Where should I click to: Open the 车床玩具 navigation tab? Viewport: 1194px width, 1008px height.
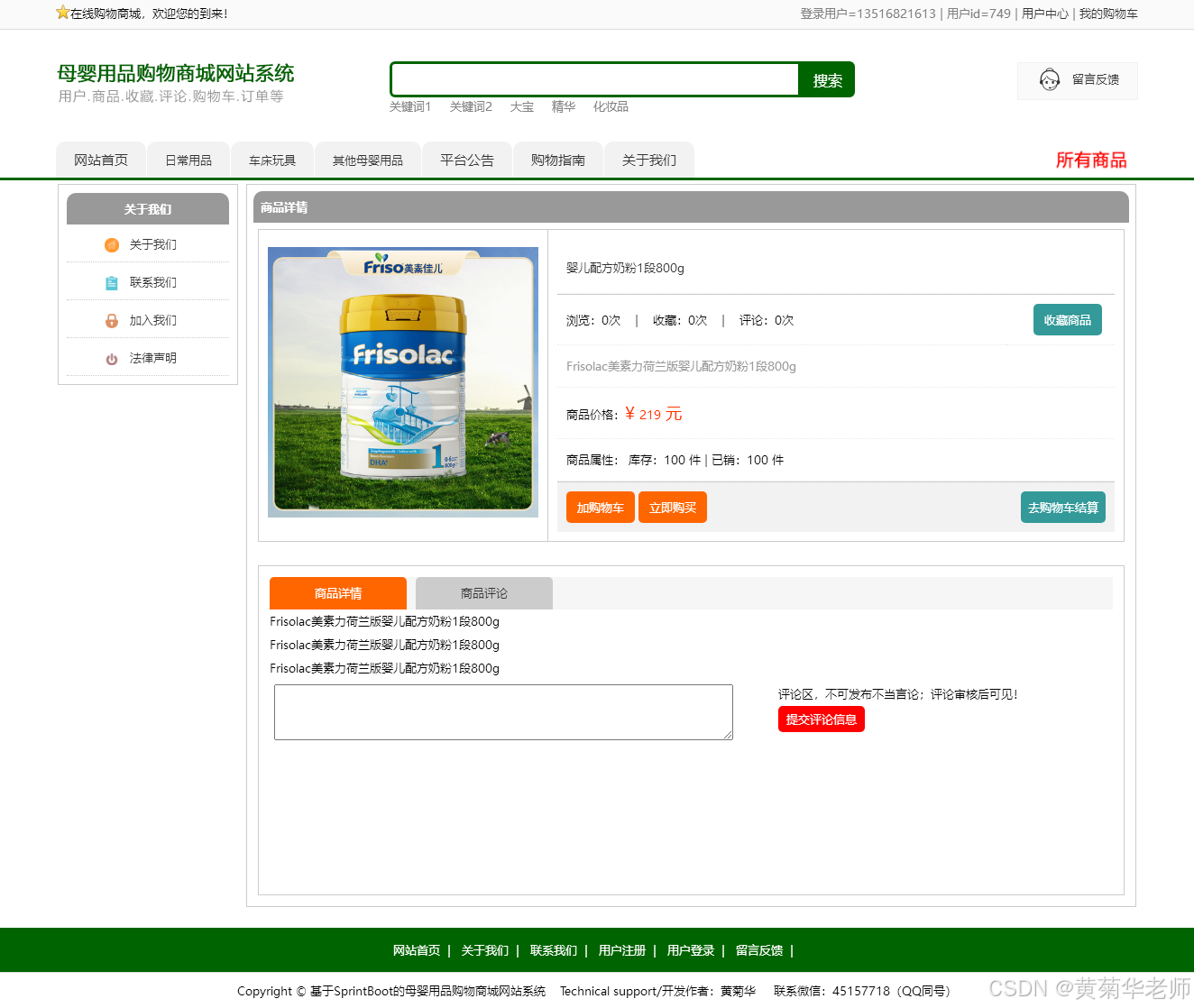tap(272, 160)
